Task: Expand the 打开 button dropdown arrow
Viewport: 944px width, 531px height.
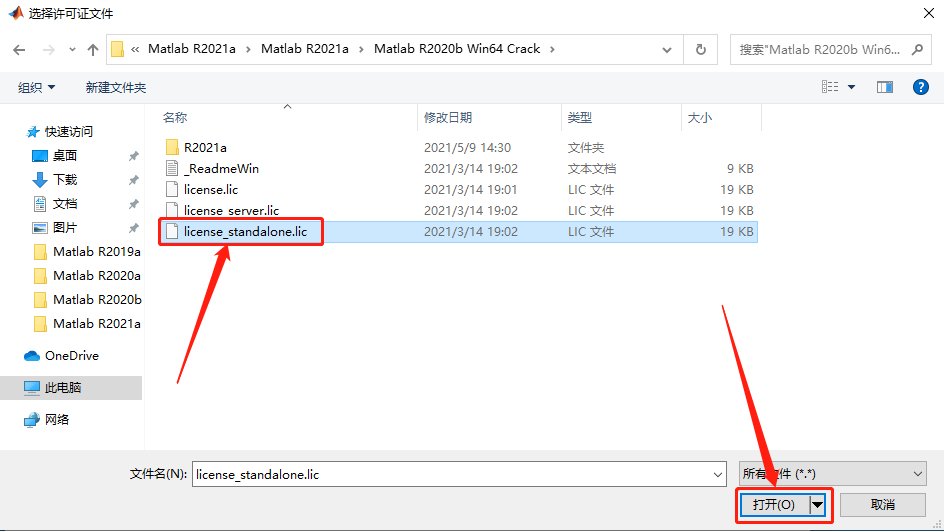Action: click(x=817, y=505)
